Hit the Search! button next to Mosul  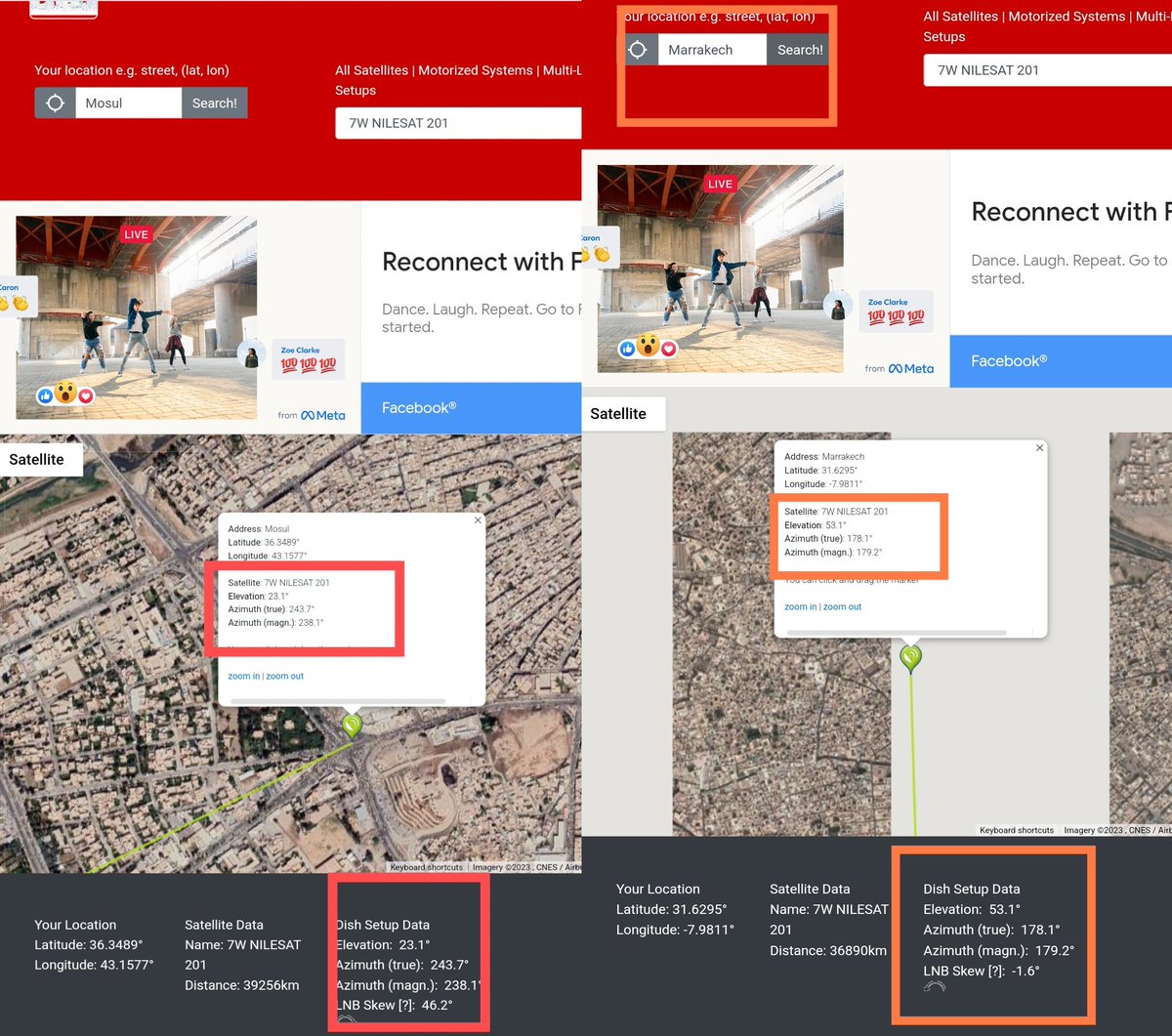[x=215, y=103]
